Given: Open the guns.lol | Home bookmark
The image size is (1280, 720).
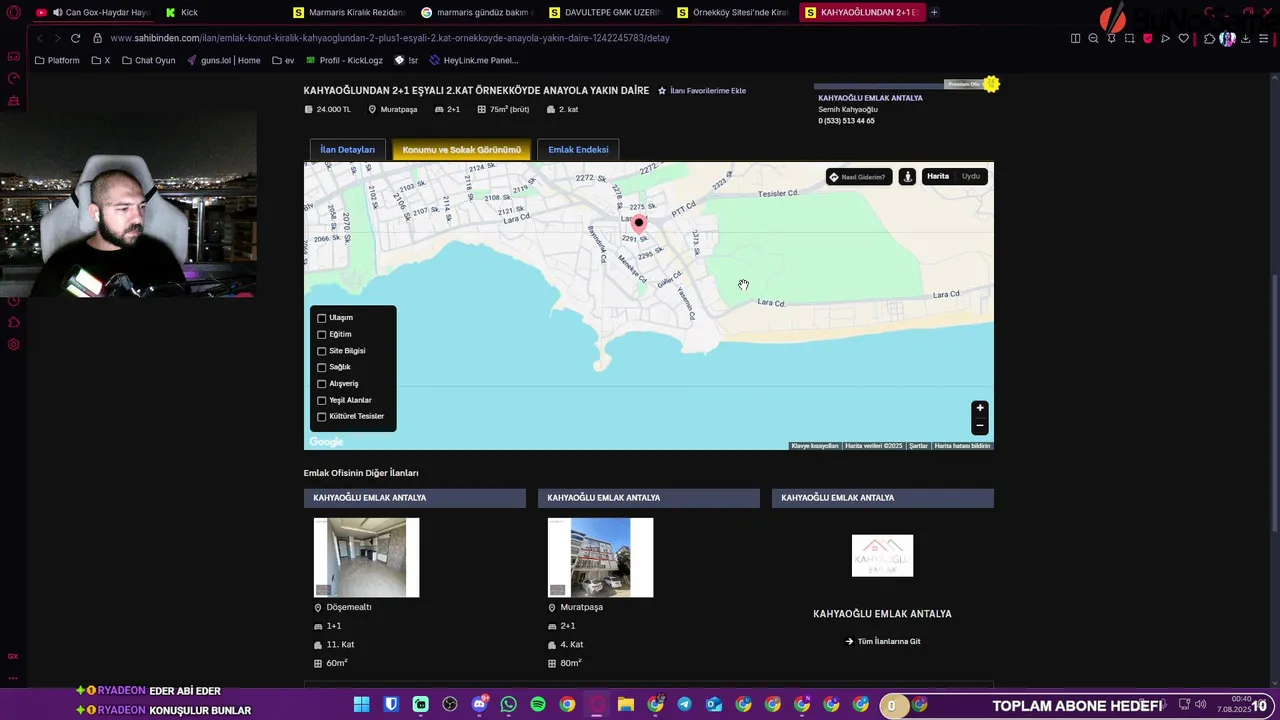Looking at the screenshot, I should click(223, 60).
